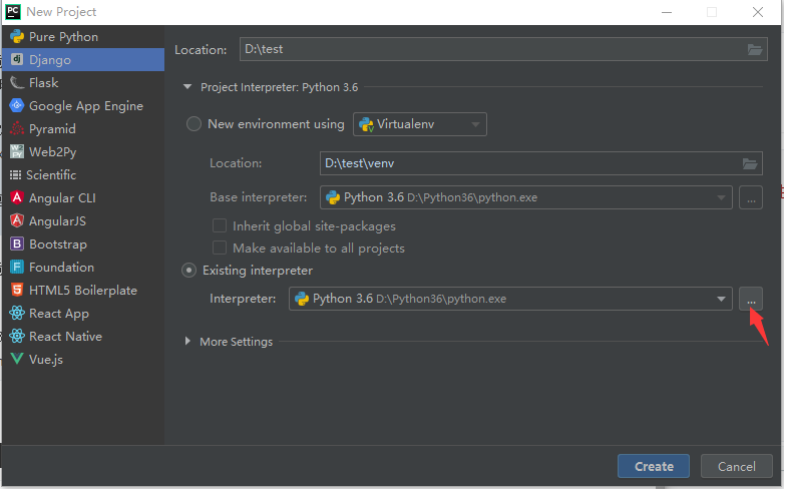This screenshot has width=786, height=491.
Task: Click the React App icon
Action: click(x=17, y=313)
